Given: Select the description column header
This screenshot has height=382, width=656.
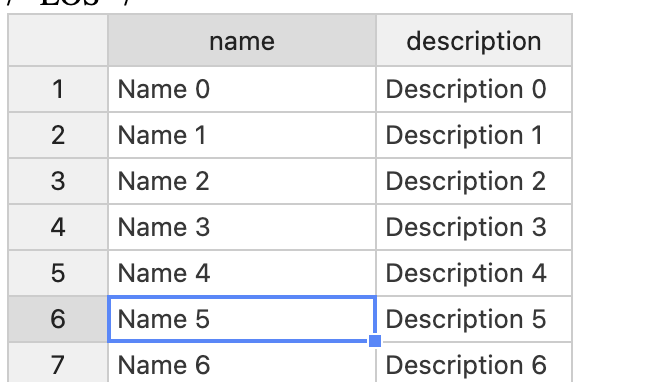Looking at the screenshot, I should click(x=474, y=41).
